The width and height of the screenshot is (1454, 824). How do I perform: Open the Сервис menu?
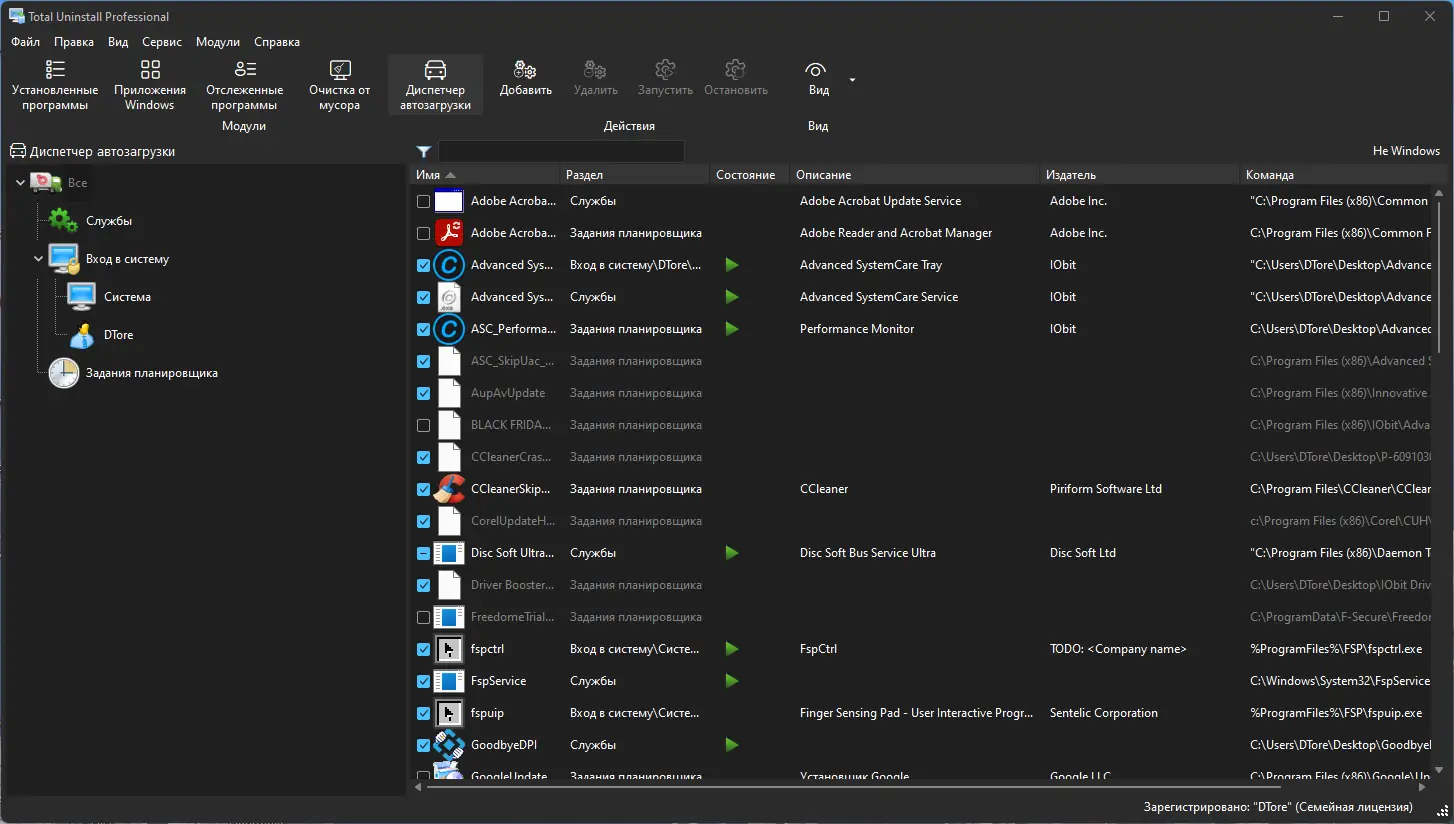click(x=162, y=42)
